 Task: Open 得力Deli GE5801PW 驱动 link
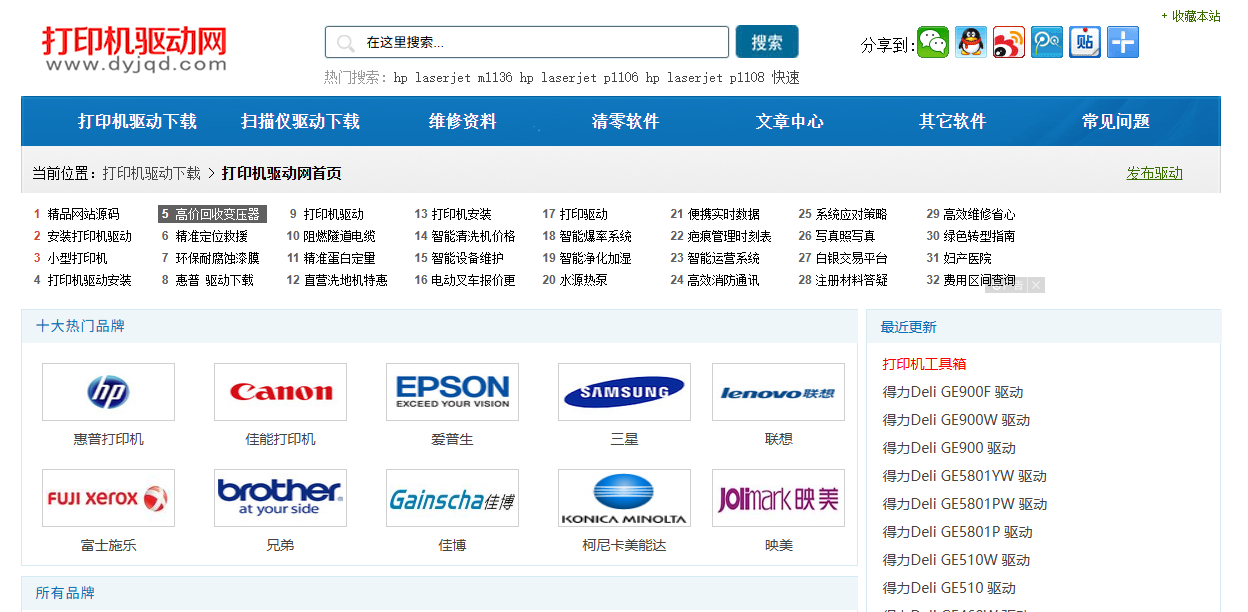point(965,504)
